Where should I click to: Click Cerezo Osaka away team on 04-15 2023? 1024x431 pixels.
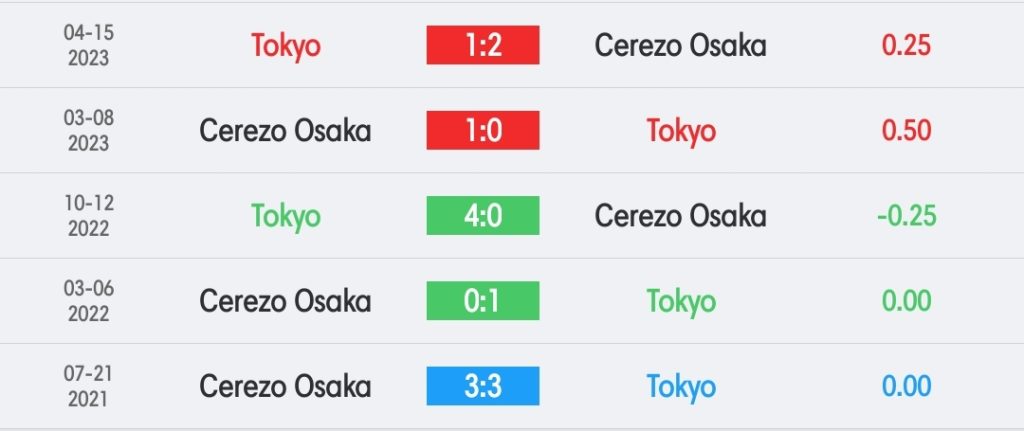coord(680,45)
